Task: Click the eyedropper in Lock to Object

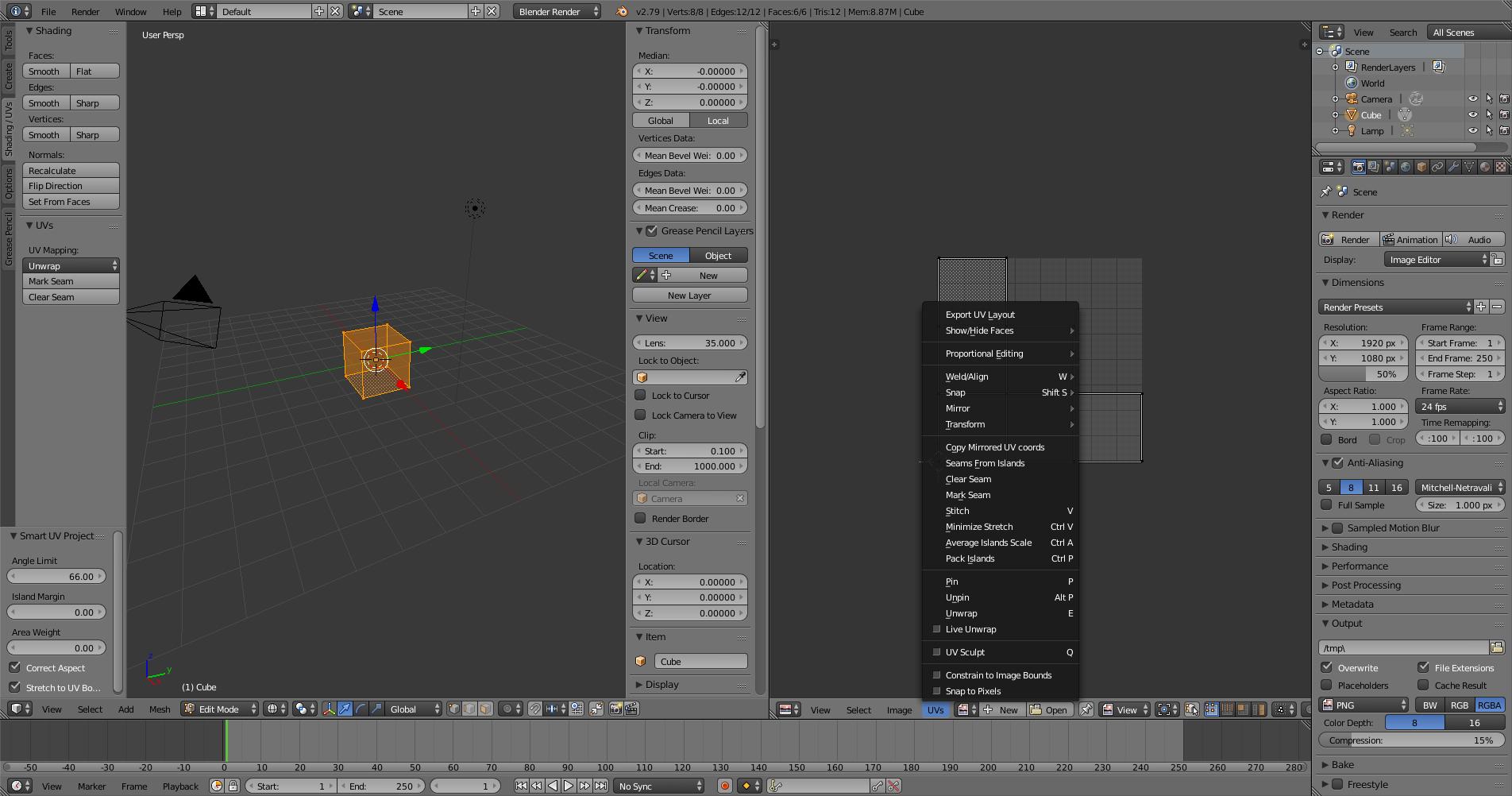Action: tap(740, 377)
